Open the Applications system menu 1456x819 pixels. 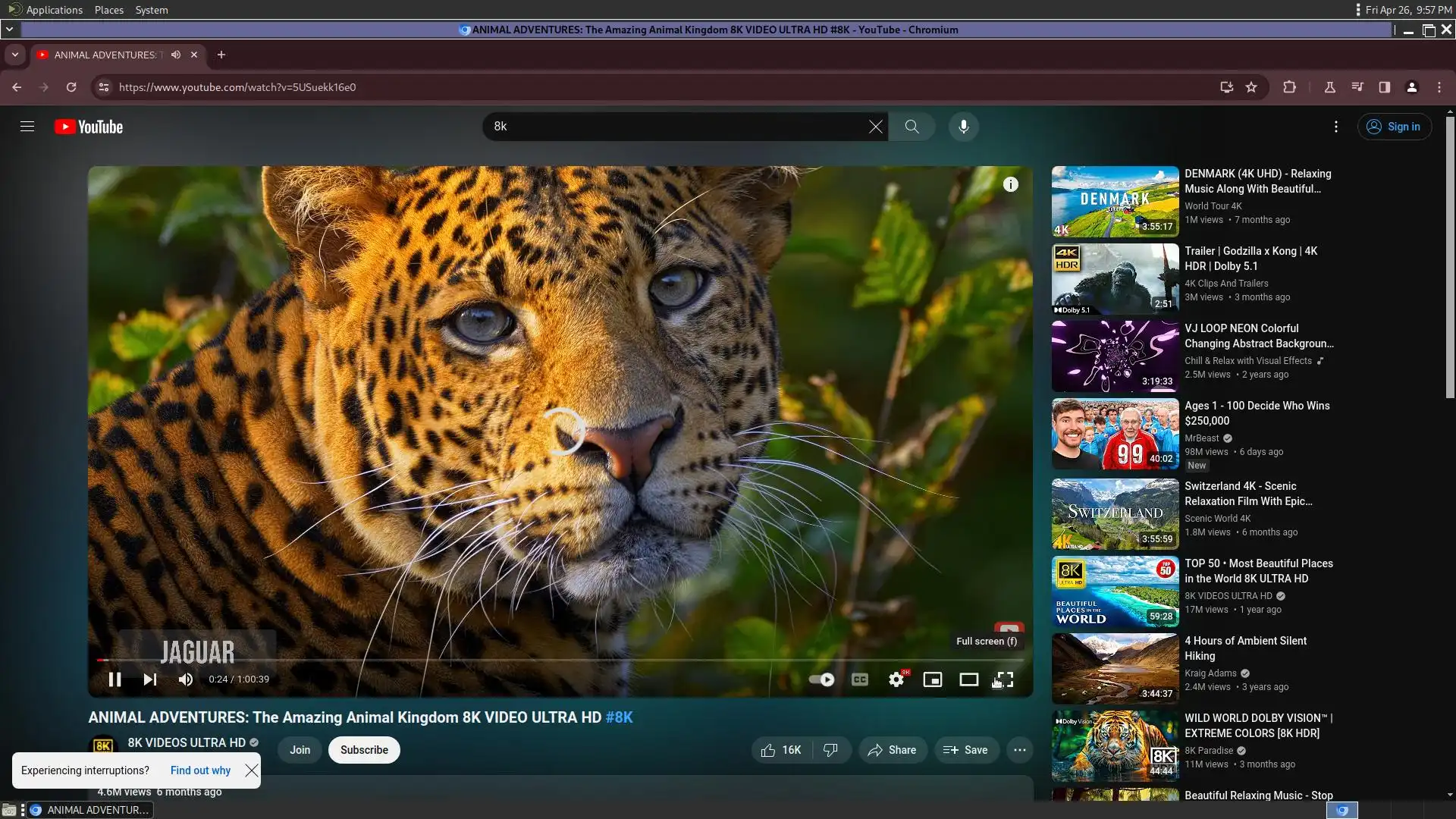[53, 10]
